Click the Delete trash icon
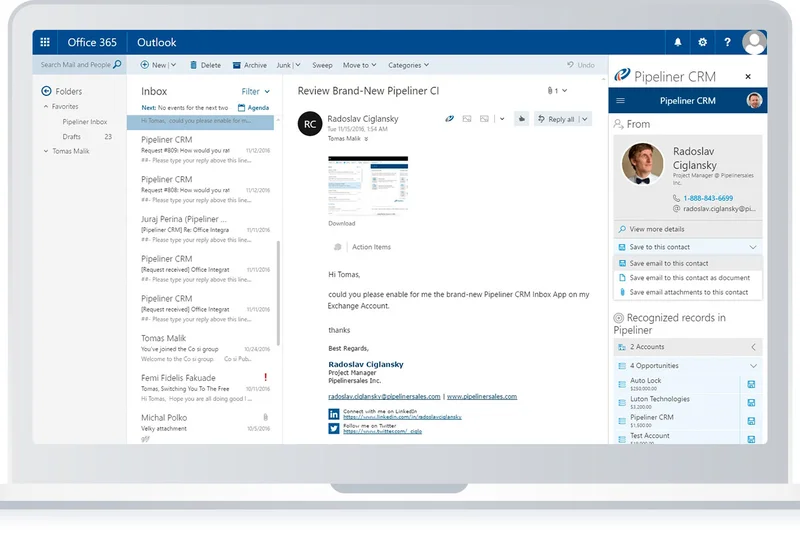 point(193,65)
